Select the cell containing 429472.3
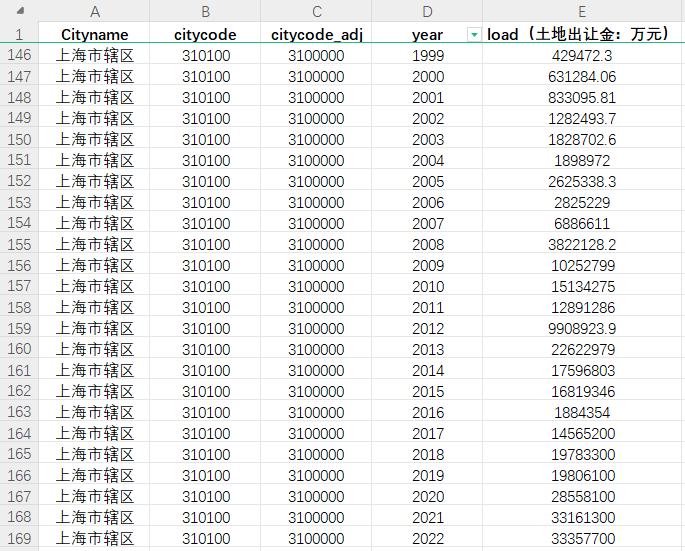This screenshot has width=685, height=551. 582,55
